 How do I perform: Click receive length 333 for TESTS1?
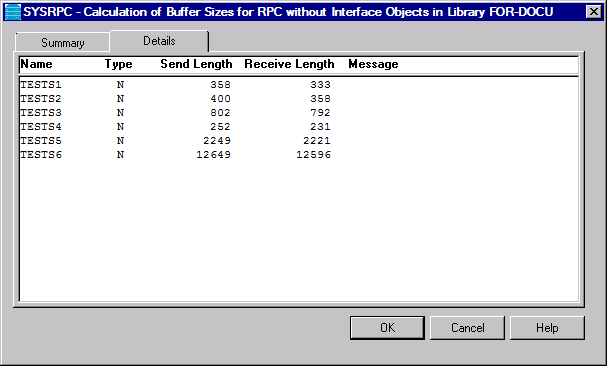coord(320,84)
